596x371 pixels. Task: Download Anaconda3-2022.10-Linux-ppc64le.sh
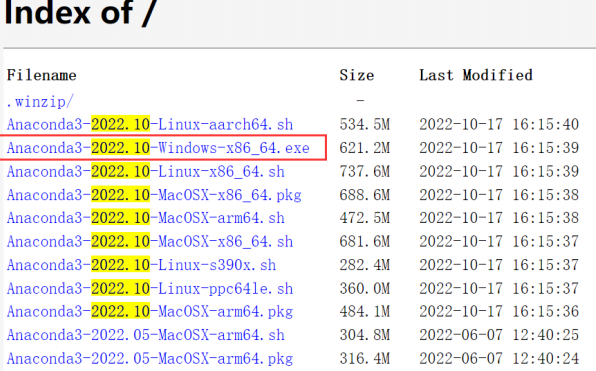coord(150,289)
